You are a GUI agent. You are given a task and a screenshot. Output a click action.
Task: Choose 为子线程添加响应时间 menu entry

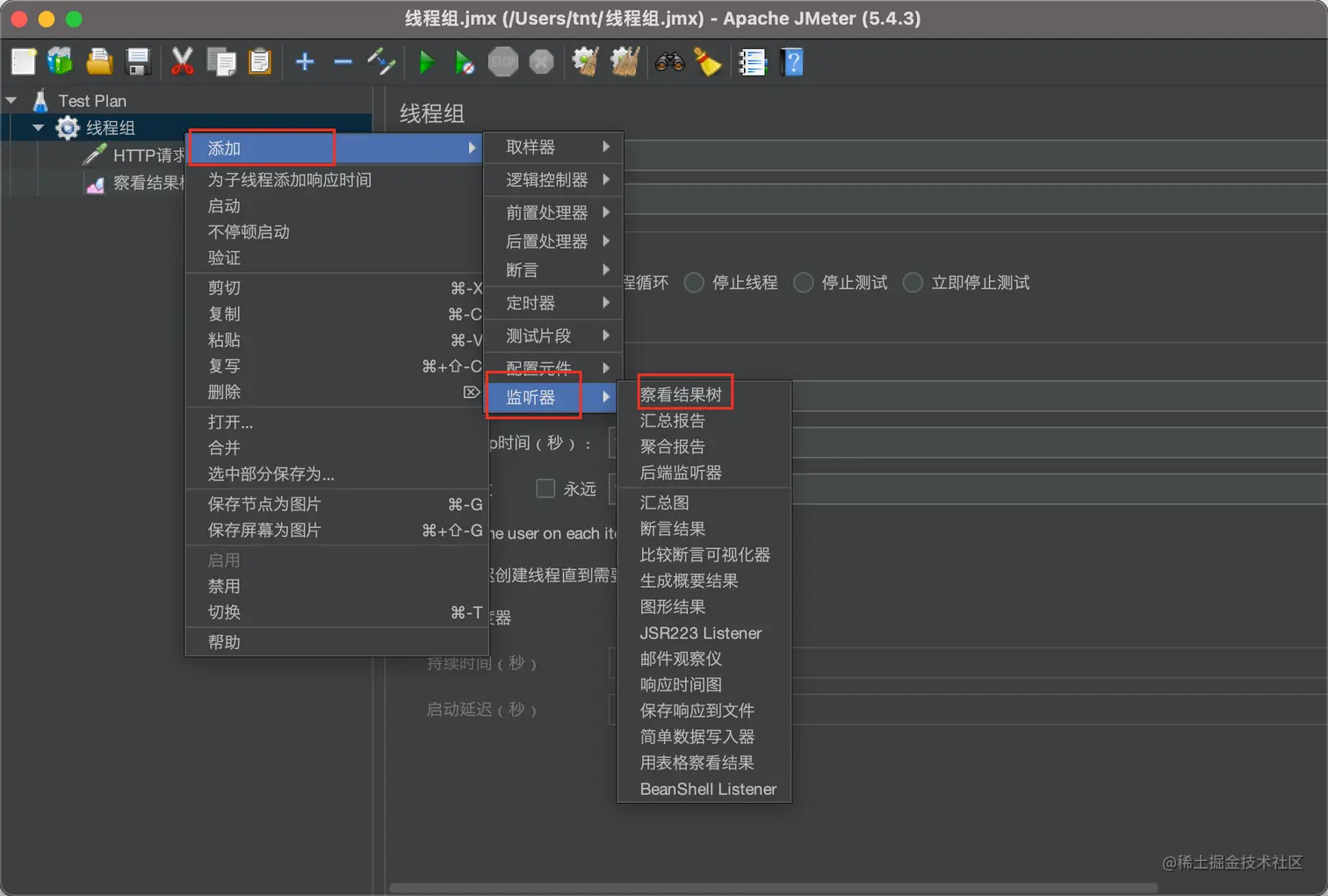(x=336, y=179)
